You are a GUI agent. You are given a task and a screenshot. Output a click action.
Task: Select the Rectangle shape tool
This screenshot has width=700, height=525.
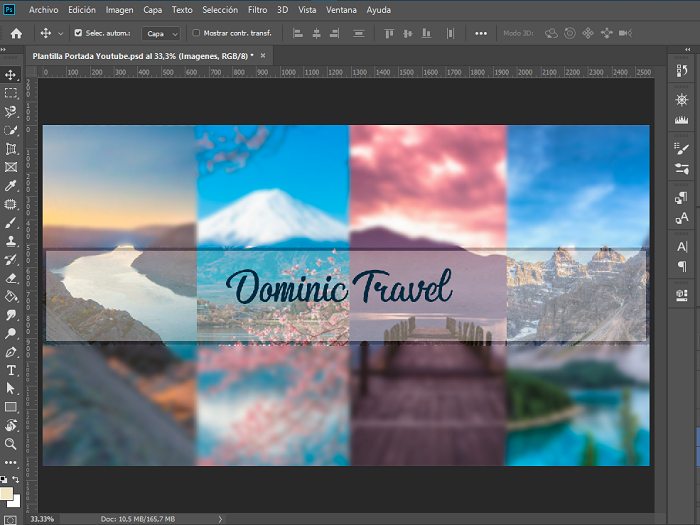pos(10,407)
